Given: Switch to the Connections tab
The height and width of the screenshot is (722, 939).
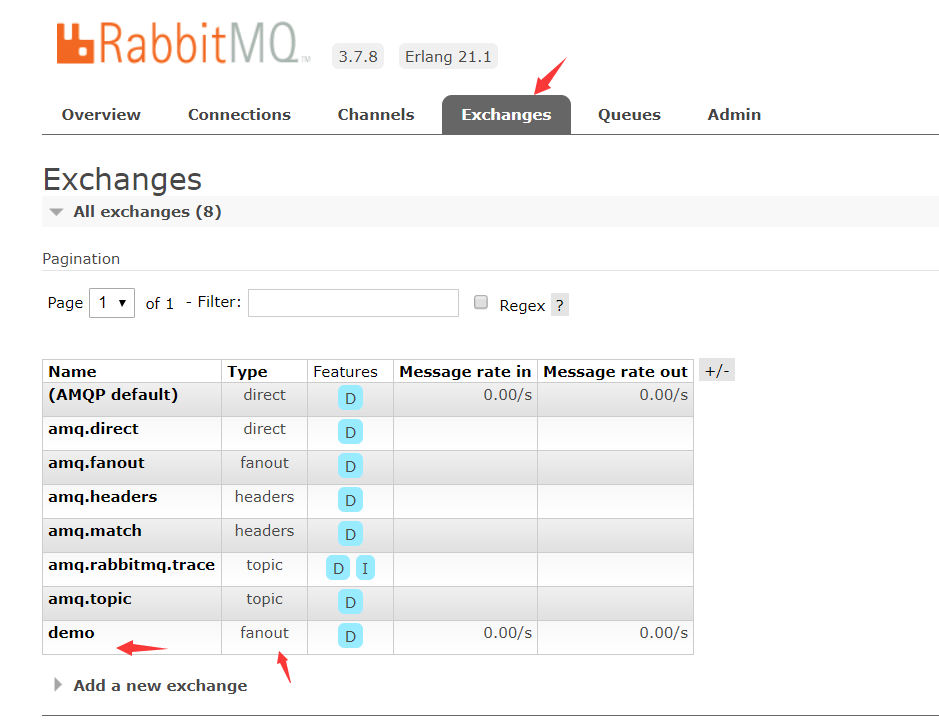Looking at the screenshot, I should [240, 115].
